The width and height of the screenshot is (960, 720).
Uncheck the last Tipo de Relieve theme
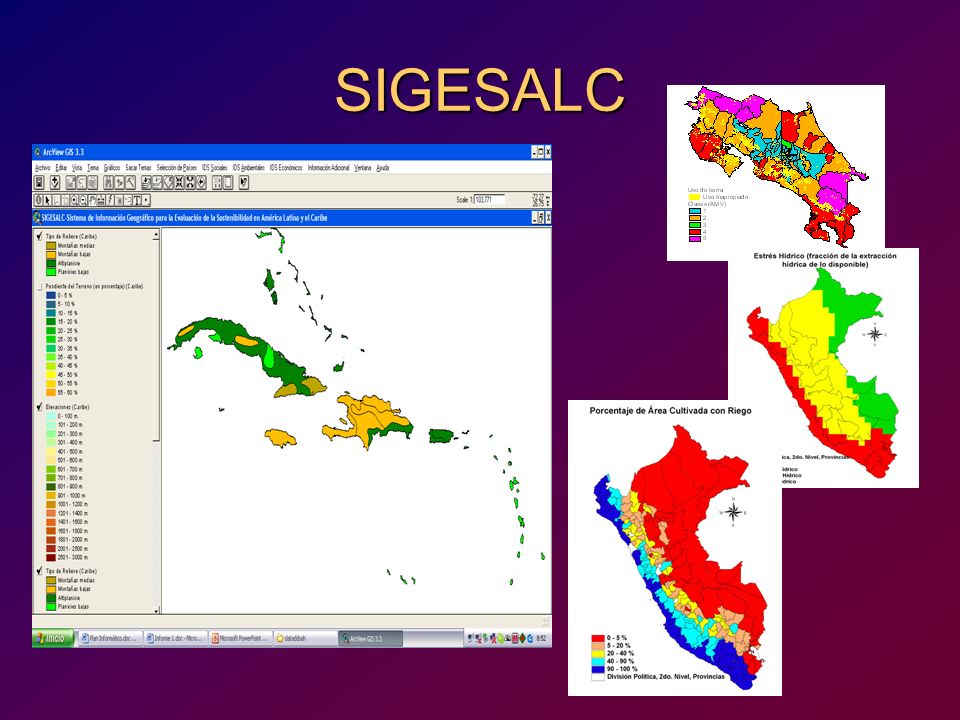pos(39,571)
